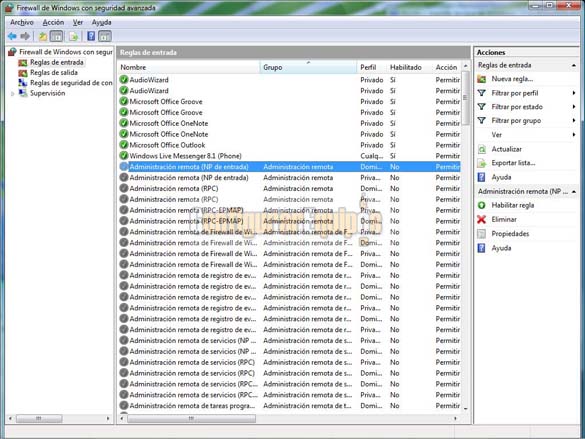Click the Supervisión tree icon
The height and width of the screenshot is (439, 585).
23,93
